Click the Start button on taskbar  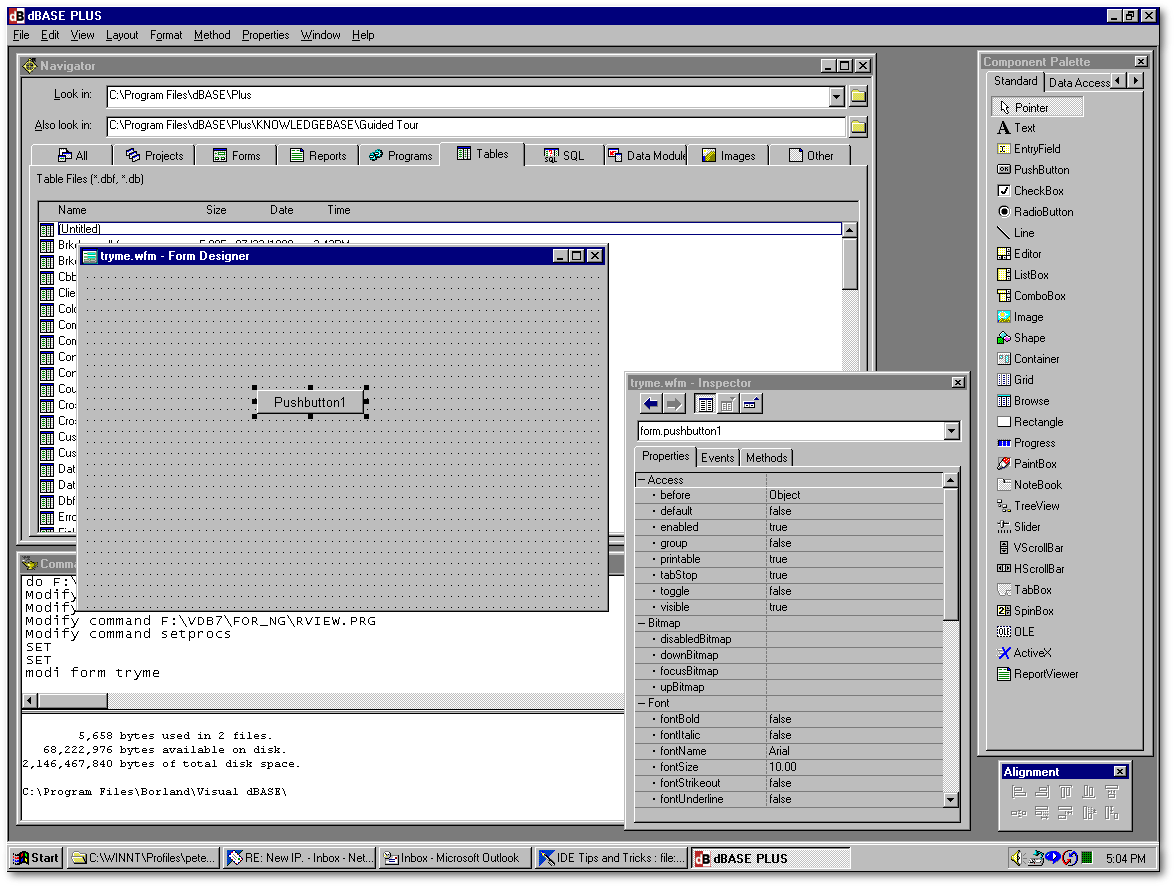36,857
